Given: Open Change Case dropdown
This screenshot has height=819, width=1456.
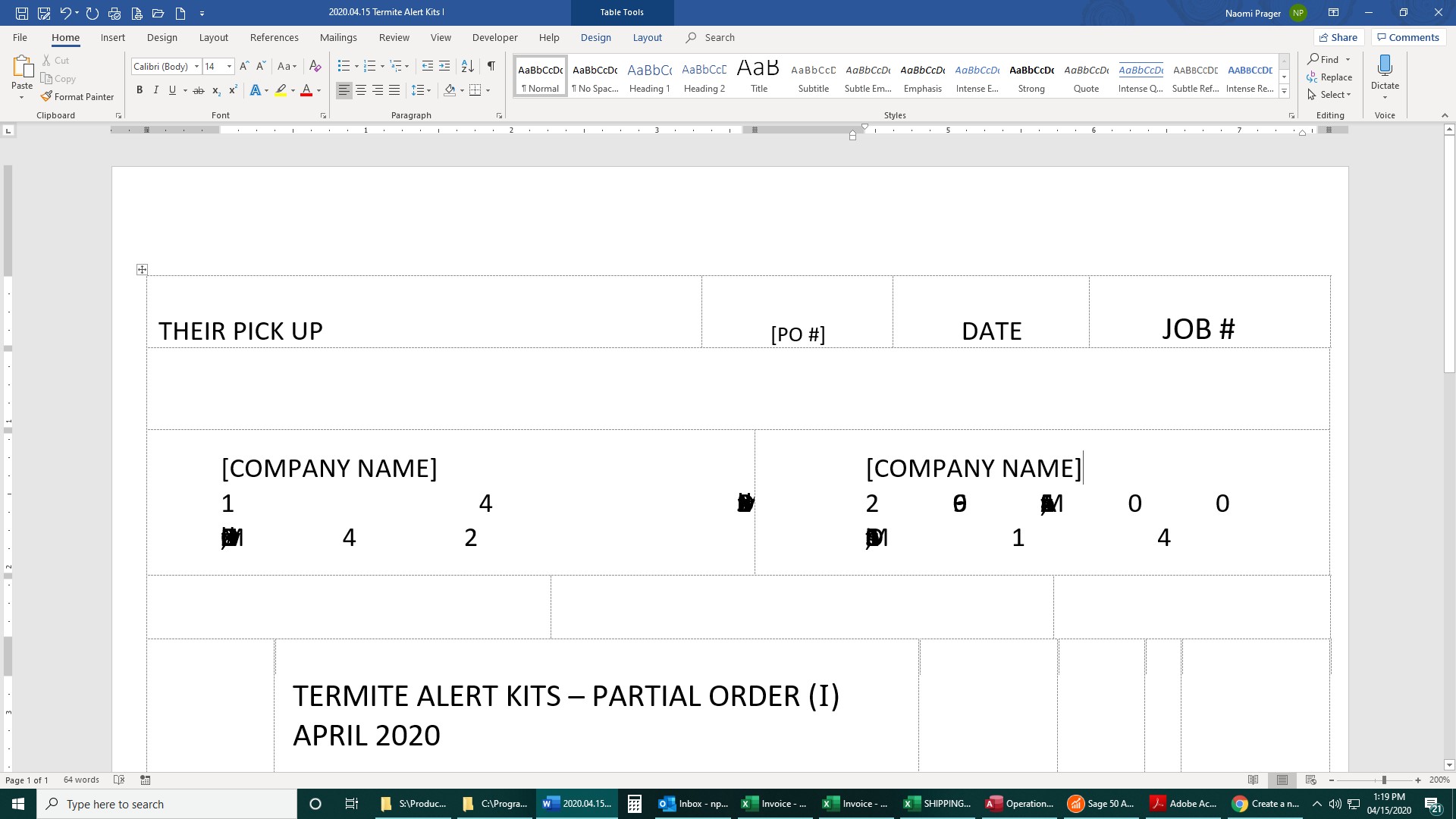Looking at the screenshot, I should point(287,67).
